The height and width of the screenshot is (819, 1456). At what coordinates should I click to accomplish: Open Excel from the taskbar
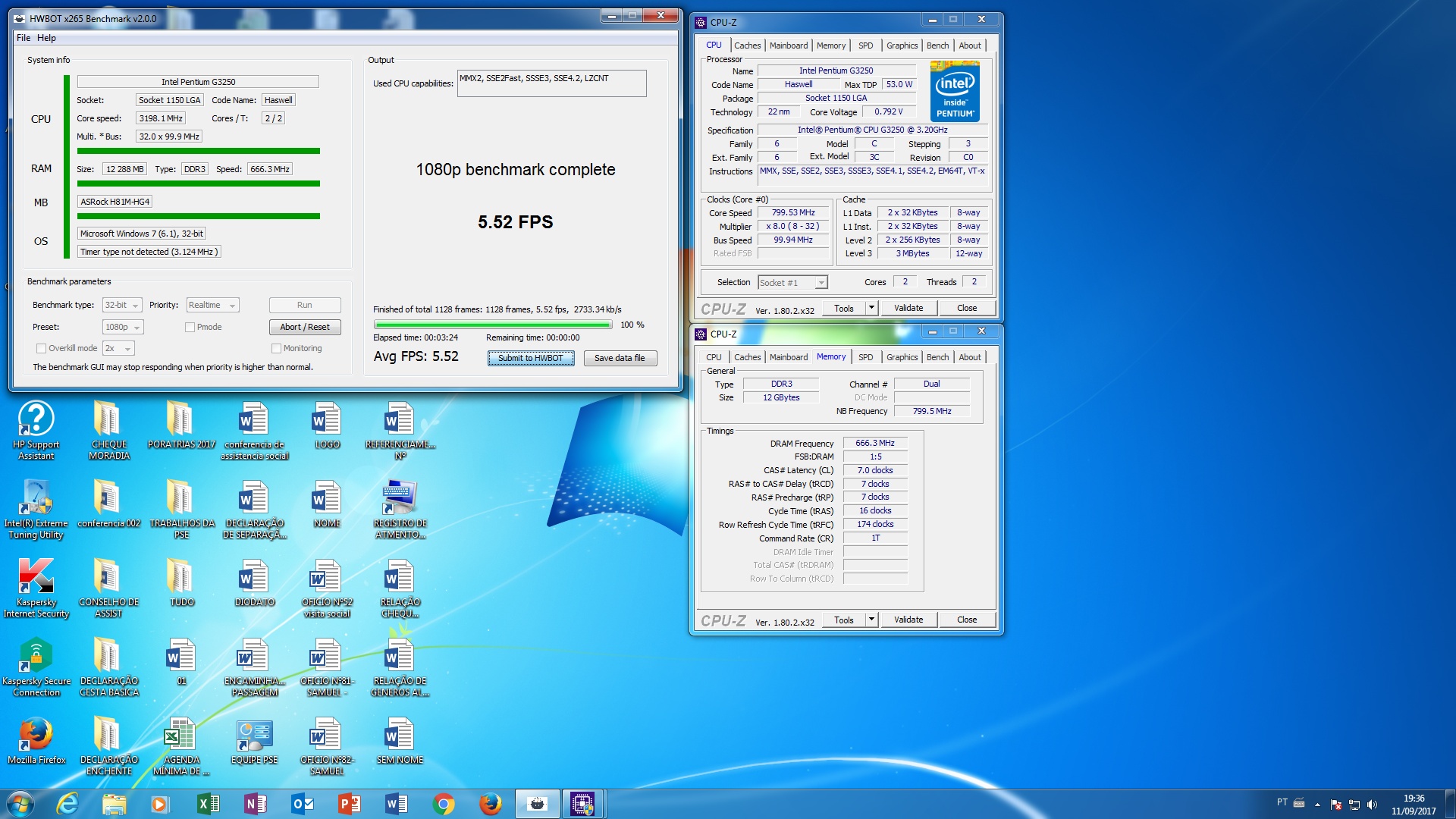pyautogui.click(x=208, y=804)
